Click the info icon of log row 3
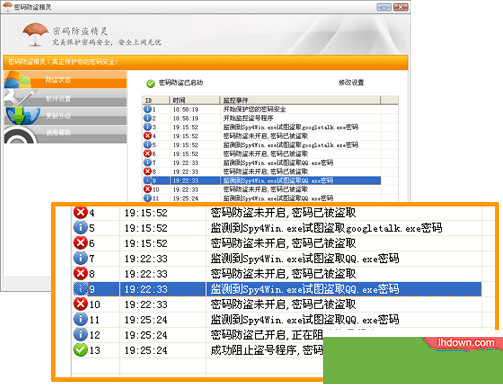 [x=147, y=127]
